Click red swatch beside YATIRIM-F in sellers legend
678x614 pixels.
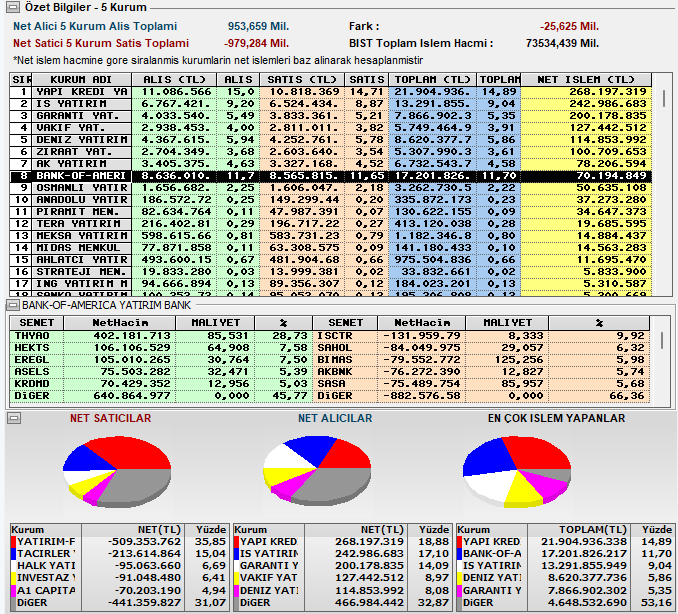(13, 542)
